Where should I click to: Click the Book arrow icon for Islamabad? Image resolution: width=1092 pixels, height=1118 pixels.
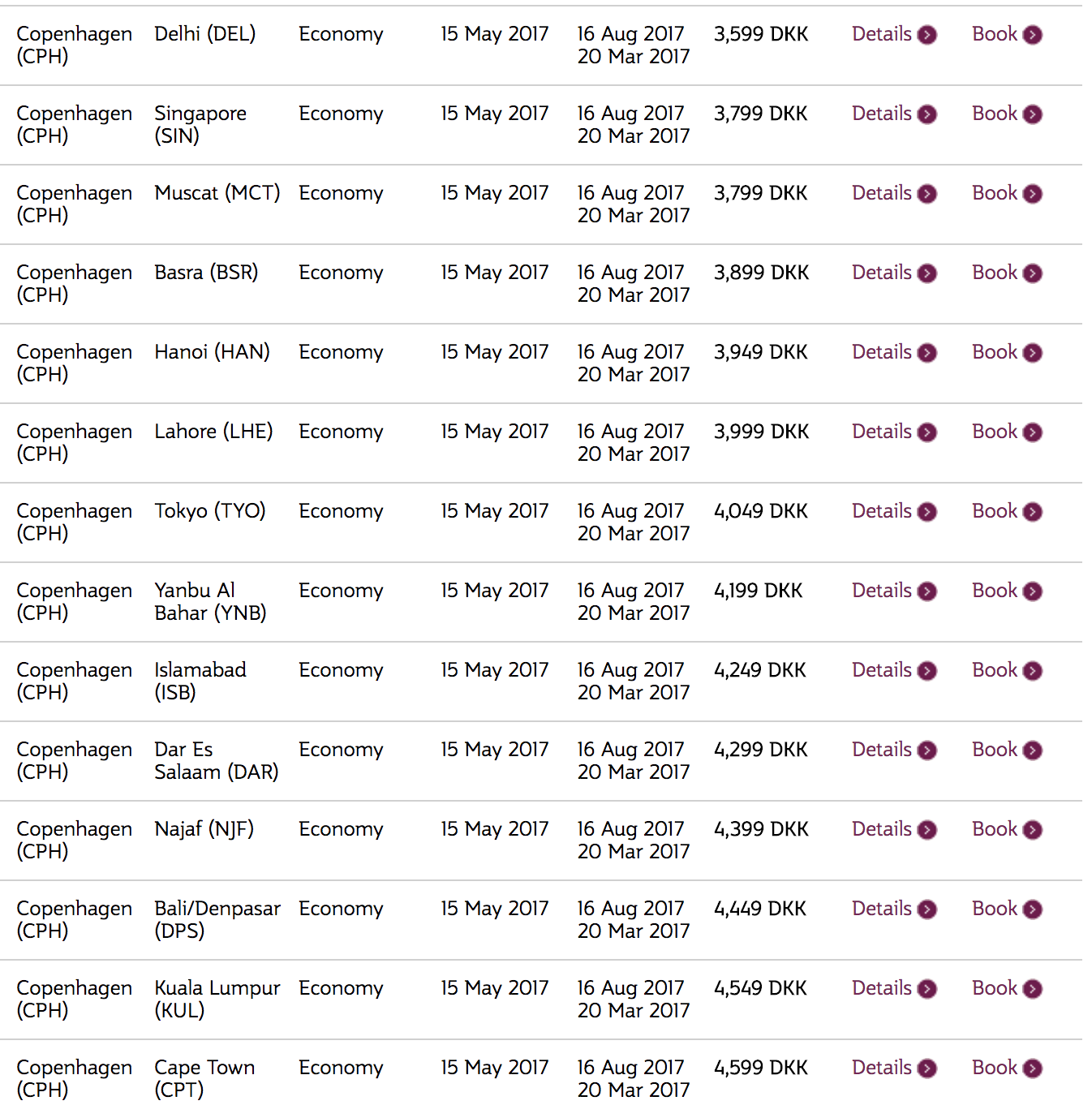1032,671
